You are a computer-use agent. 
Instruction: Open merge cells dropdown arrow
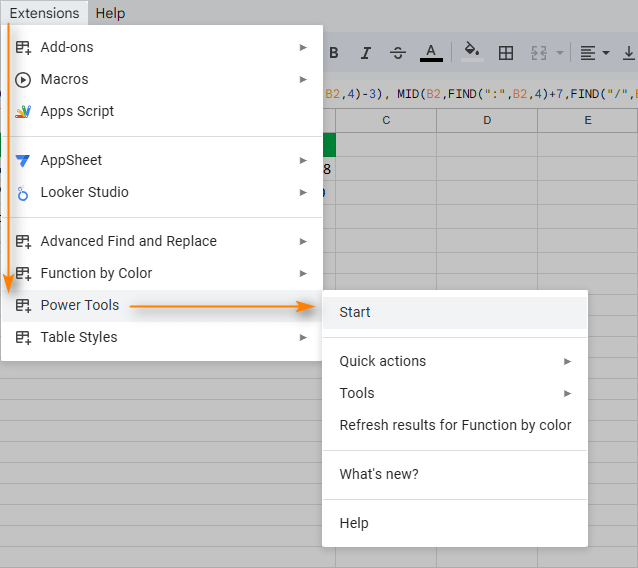click(560, 53)
